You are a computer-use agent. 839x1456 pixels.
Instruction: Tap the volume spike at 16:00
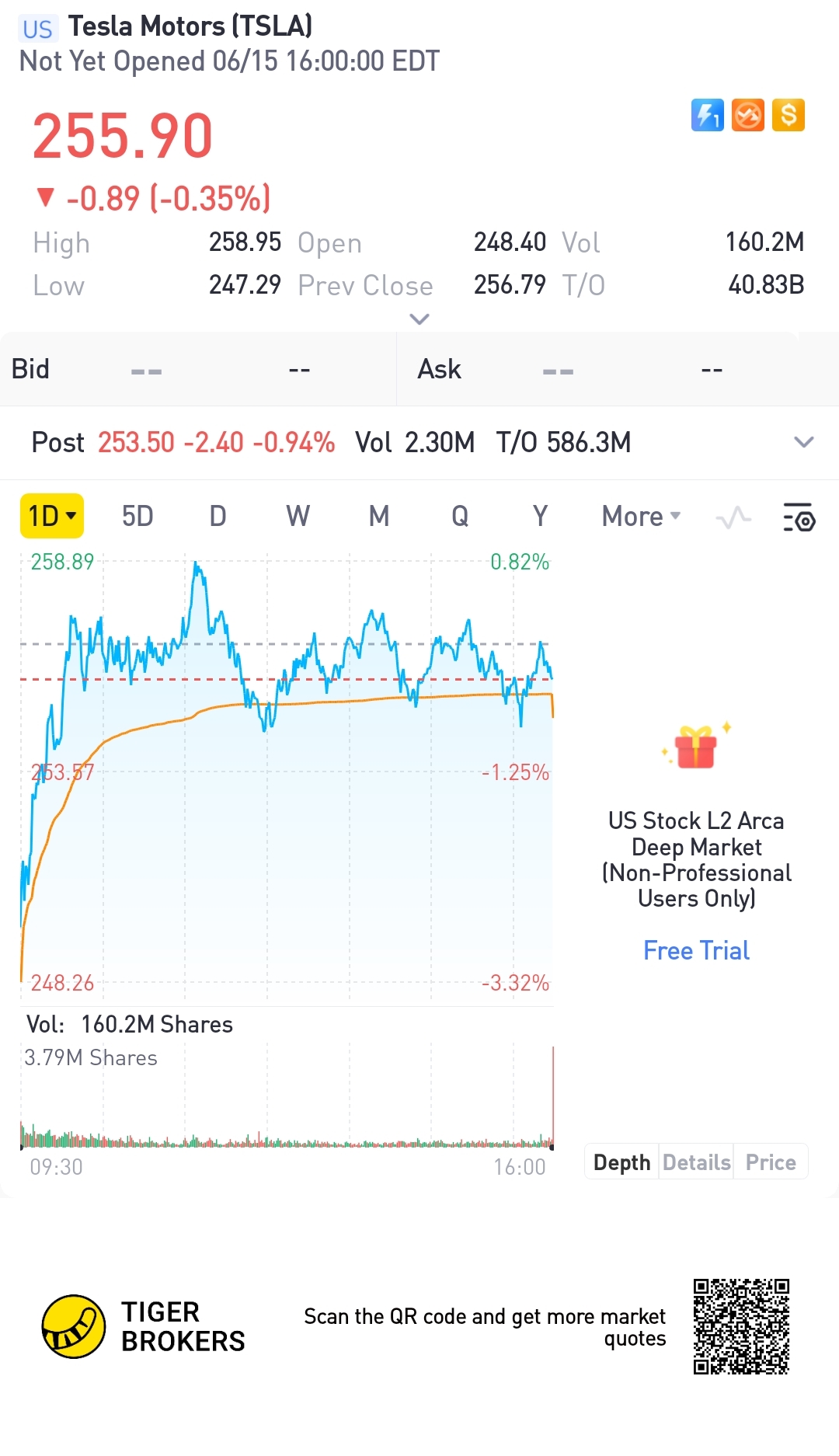(x=553, y=1095)
